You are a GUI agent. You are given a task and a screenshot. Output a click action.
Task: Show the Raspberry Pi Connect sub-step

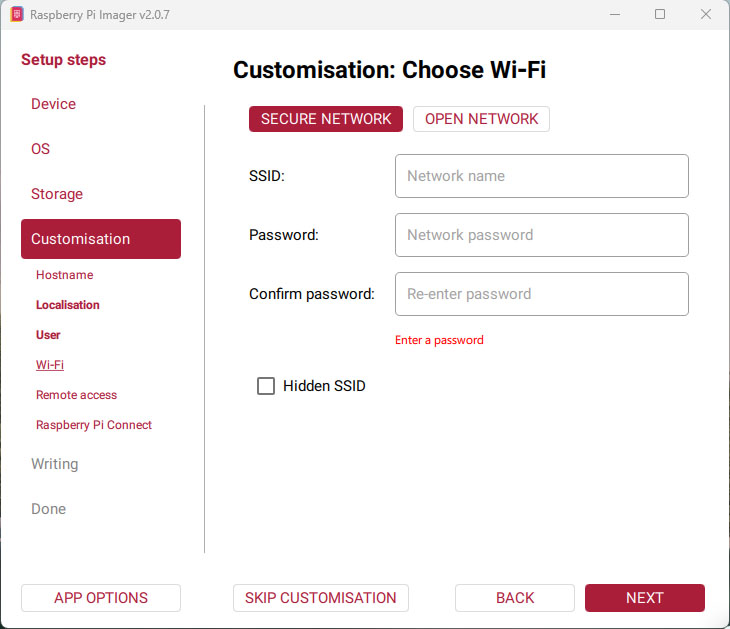(x=94, y=425)
